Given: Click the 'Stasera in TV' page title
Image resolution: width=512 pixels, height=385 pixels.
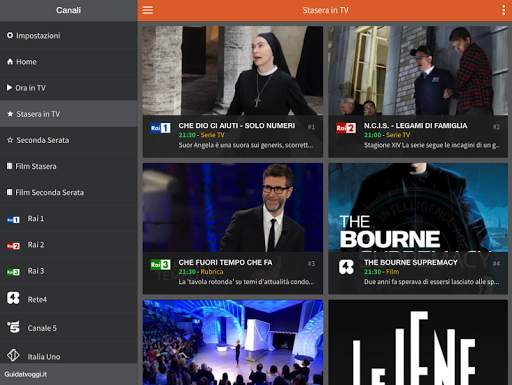Looking at the screenshot, I should [x=325, y=10].
